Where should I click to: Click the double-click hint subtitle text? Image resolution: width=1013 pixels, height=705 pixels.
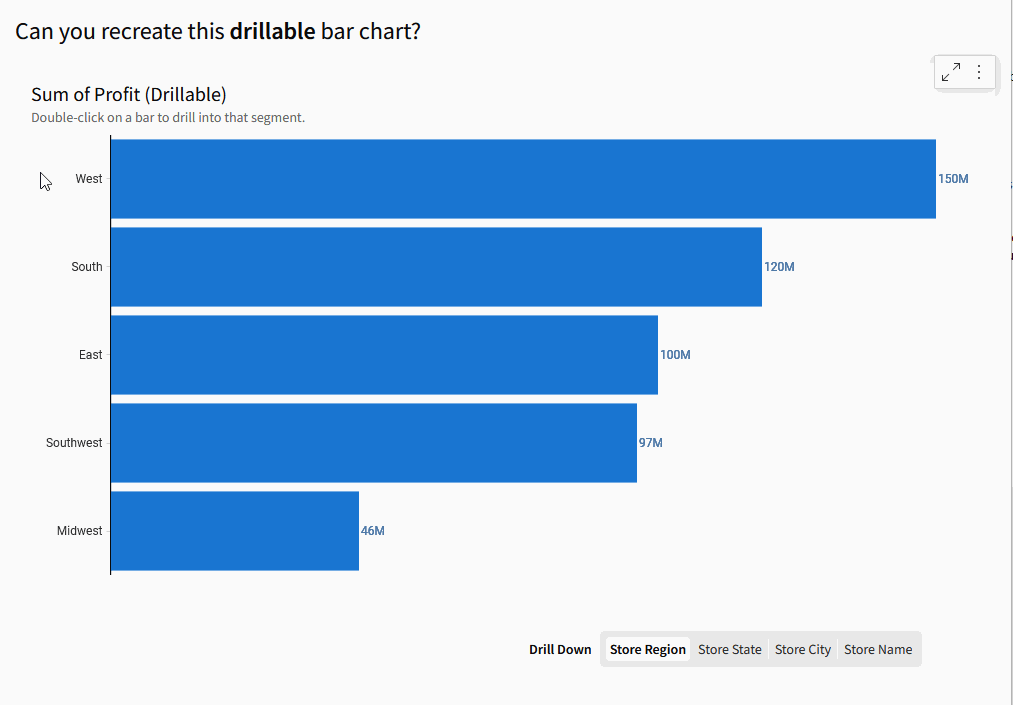tap(168, 117)
